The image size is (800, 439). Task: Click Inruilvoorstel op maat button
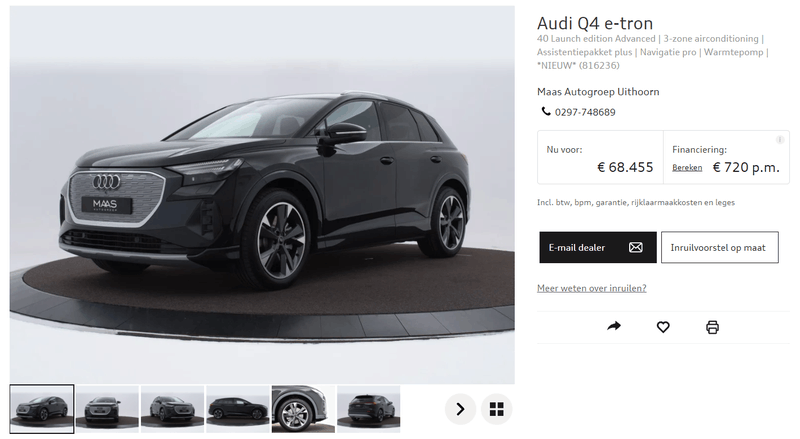pos(719,248)
